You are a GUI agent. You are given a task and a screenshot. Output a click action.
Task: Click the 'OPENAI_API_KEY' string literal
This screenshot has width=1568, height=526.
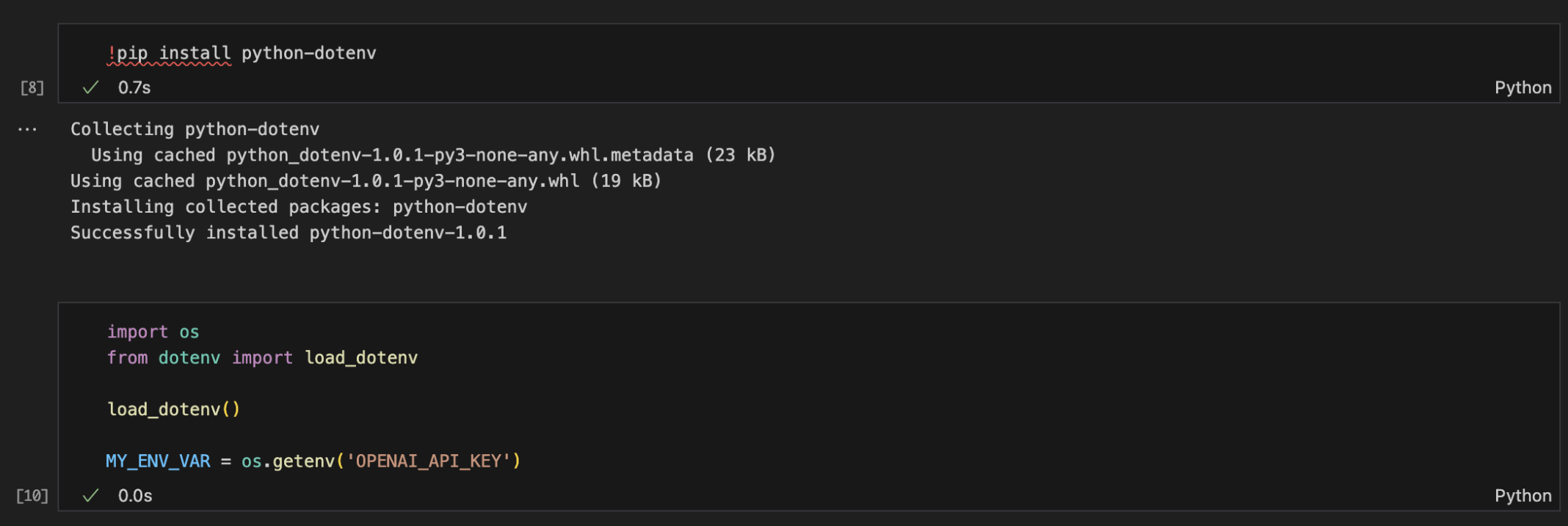[x=429, y=461]
